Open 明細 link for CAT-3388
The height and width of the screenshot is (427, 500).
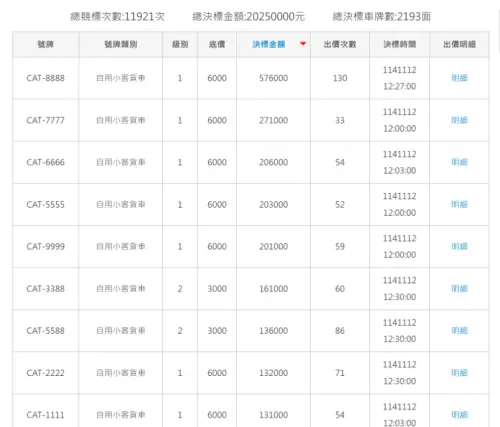(459, 288)
